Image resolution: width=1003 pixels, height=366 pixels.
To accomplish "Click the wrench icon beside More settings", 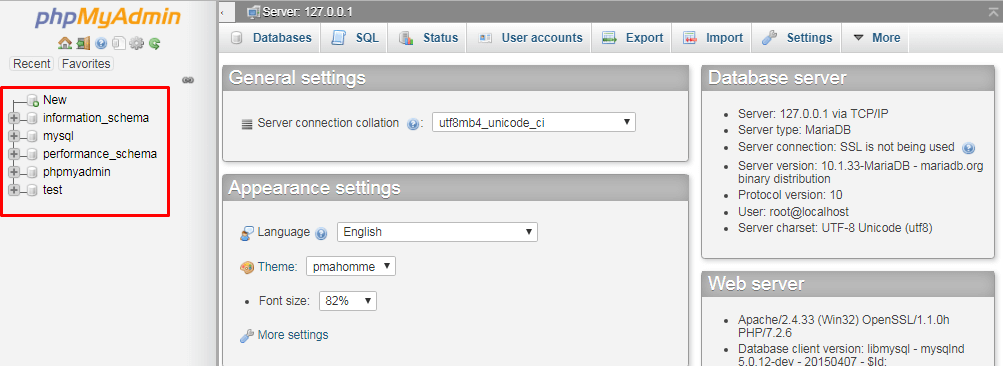I will [246, 335].
